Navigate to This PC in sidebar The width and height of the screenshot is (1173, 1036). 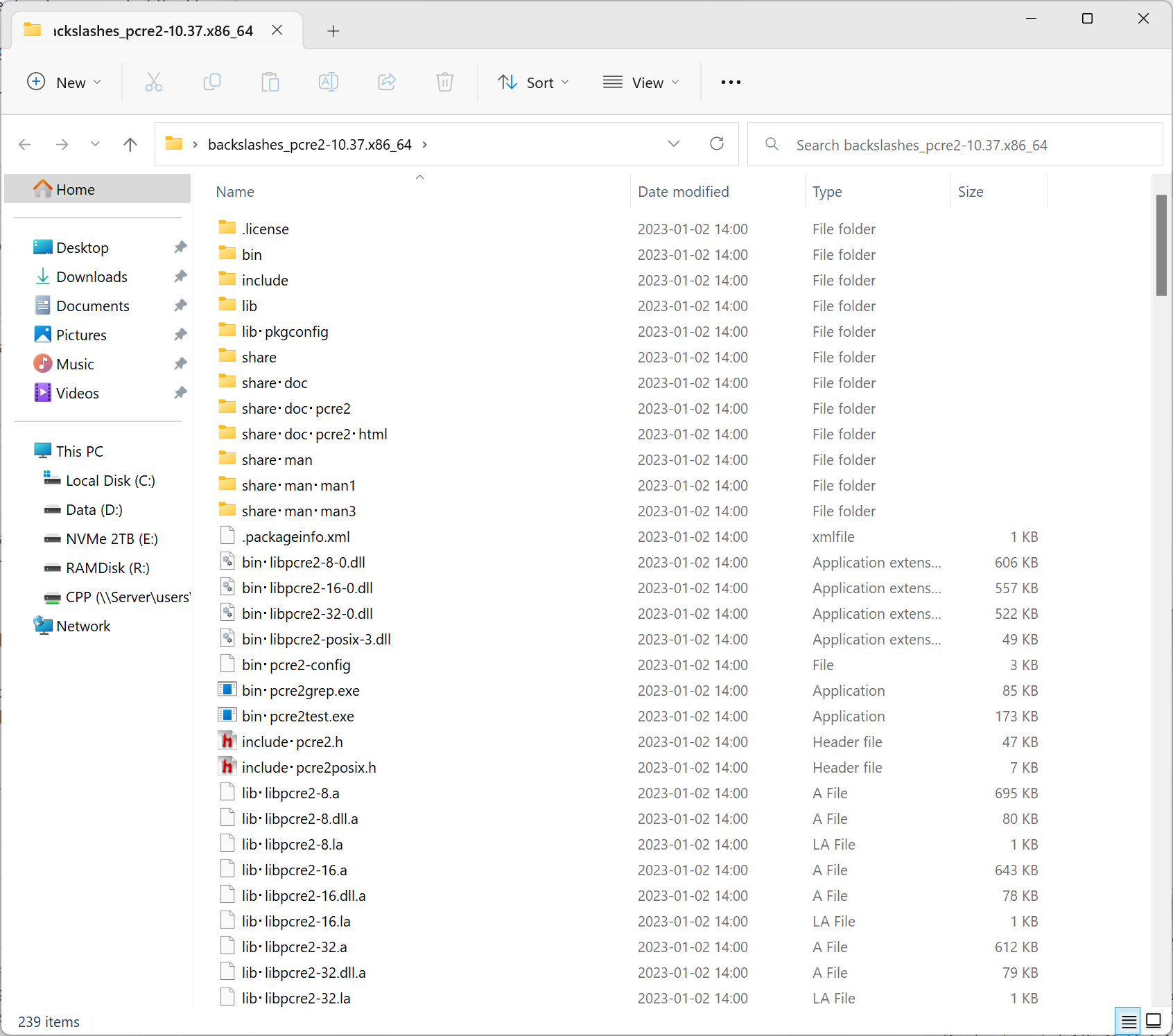pyautogui.click(x=79, y=450)
